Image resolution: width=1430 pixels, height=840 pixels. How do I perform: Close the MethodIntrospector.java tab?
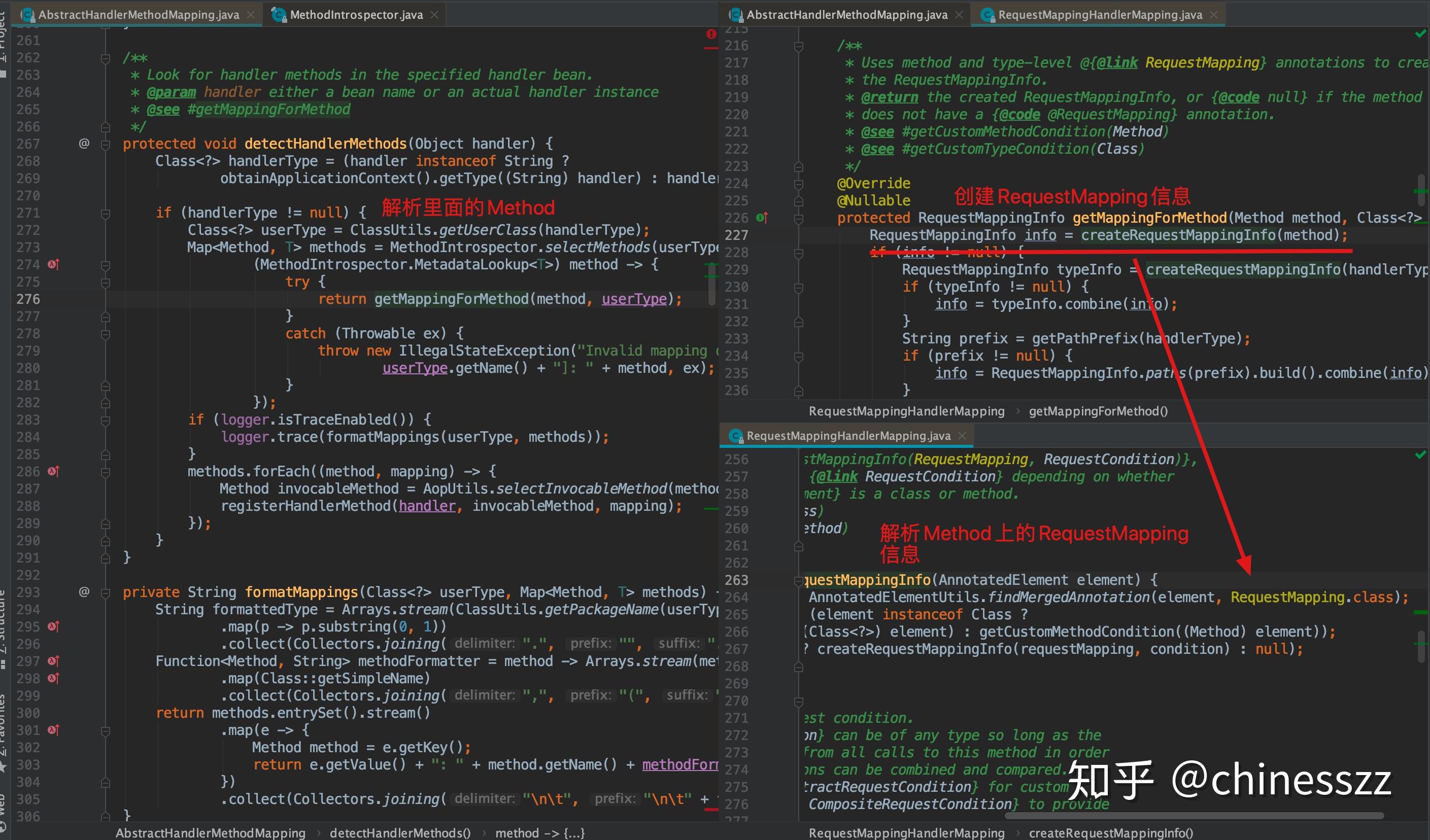[435, 15]
